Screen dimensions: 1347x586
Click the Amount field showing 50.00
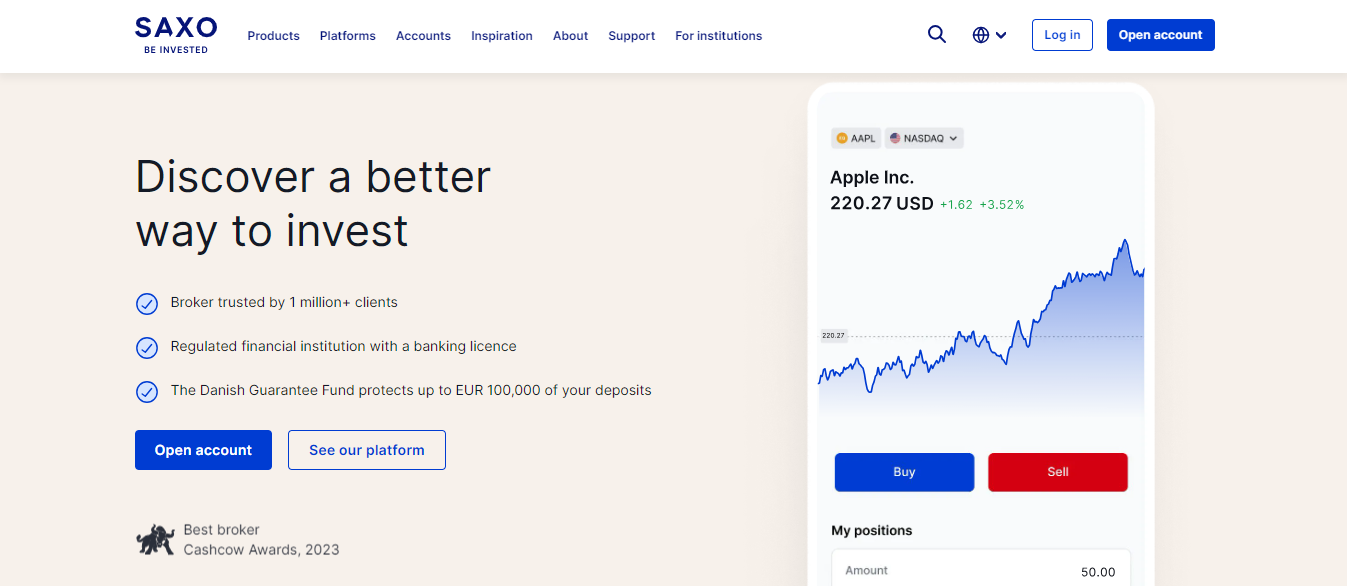coord(980,569)
